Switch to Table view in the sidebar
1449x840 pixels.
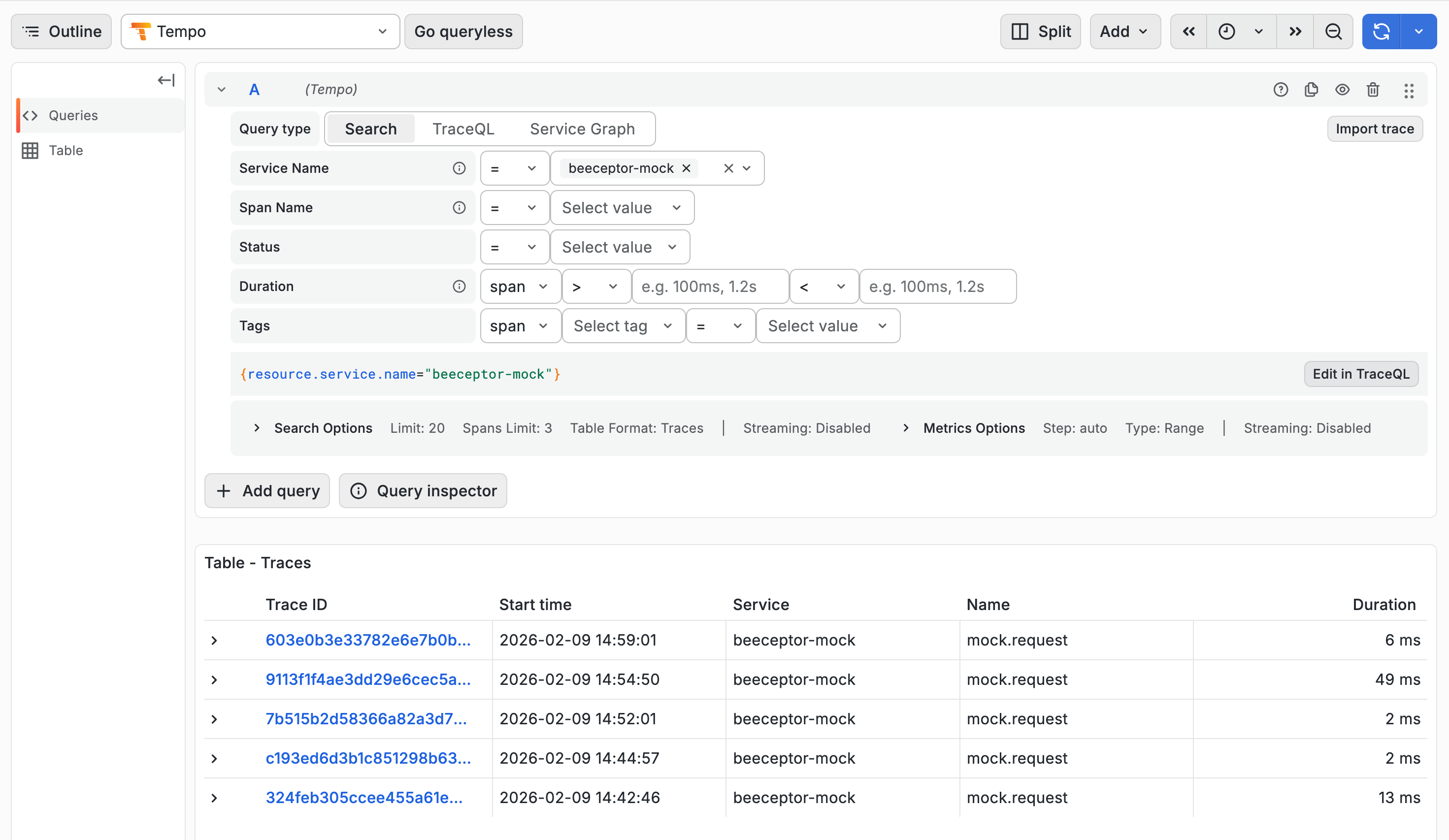(x=66, y=150)
